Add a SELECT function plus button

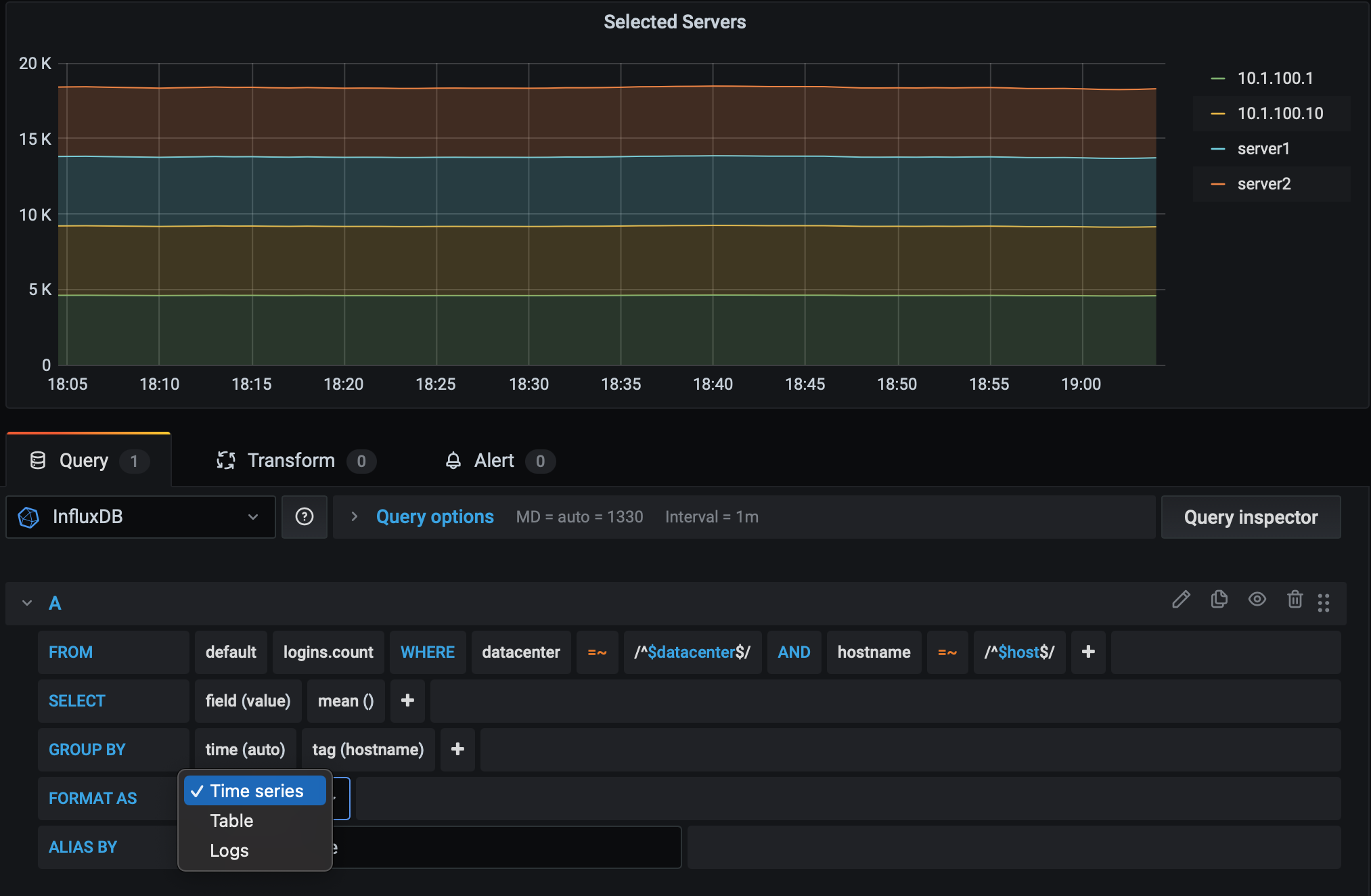(x=407, y=700)
